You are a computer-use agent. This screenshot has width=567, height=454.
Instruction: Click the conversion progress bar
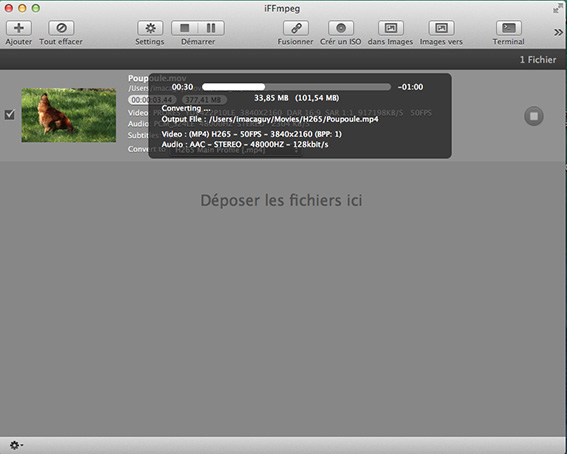coord(296,87)
